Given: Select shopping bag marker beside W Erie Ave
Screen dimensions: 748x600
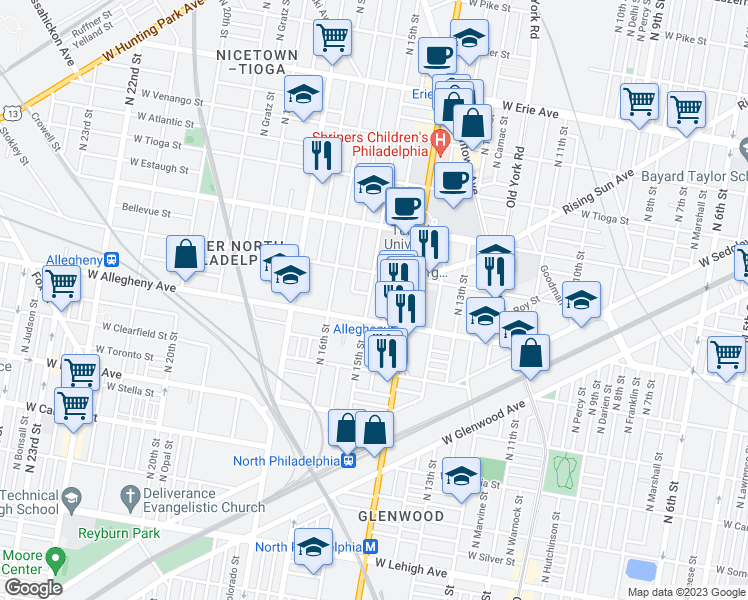Looking at the screenshot, I should click(472, 123).
